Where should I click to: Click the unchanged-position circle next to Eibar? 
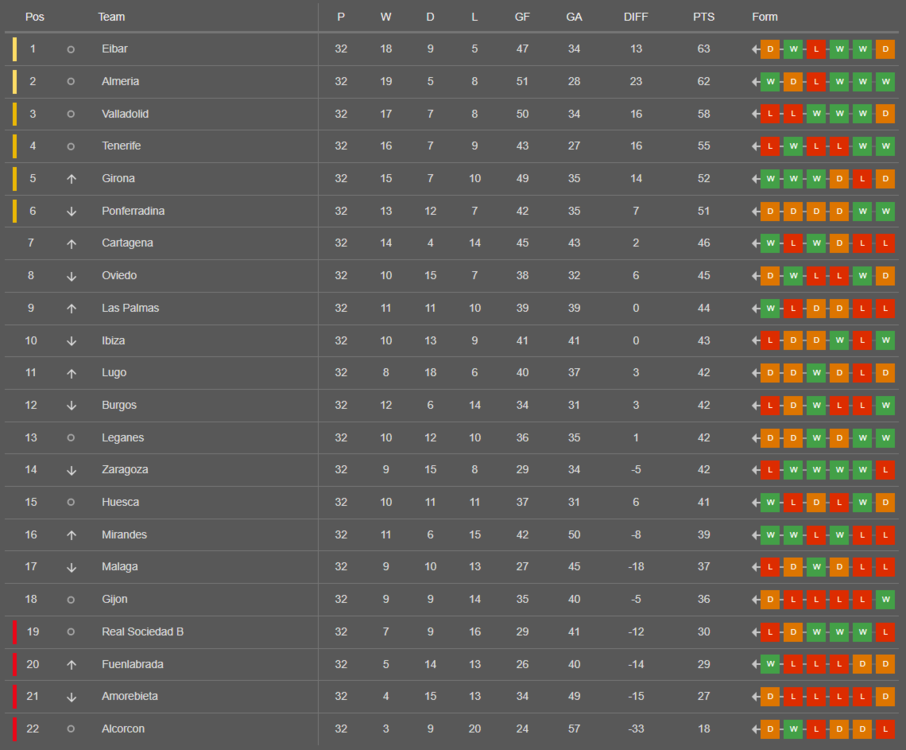pos(71,49)
